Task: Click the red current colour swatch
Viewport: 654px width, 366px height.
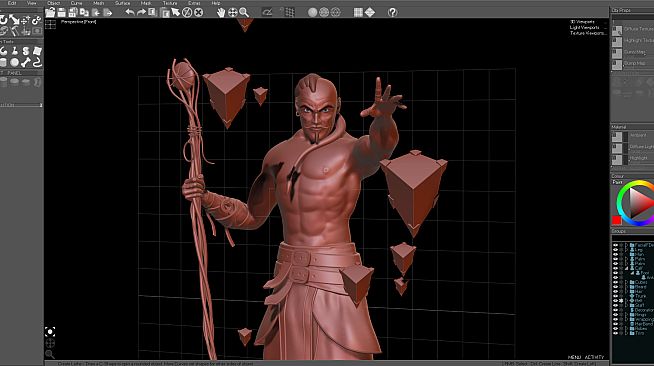Action: click(x=616, y=220)
